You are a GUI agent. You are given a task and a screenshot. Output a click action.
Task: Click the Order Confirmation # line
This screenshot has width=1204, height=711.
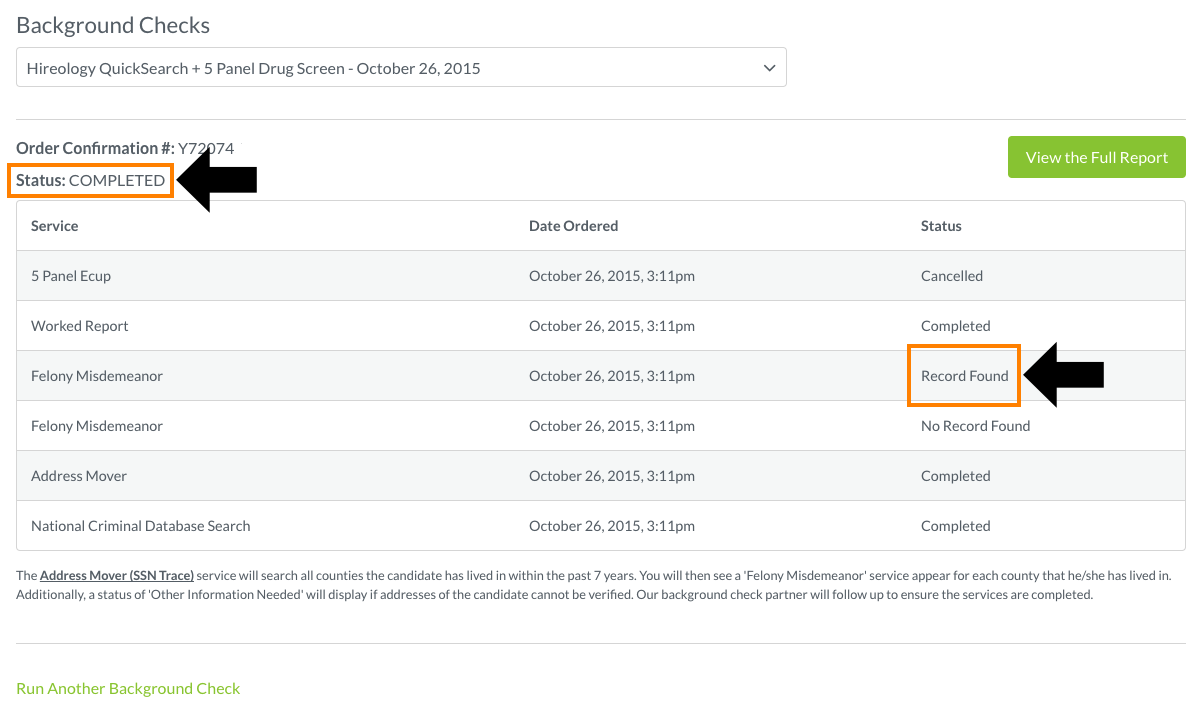coord(125,148)
